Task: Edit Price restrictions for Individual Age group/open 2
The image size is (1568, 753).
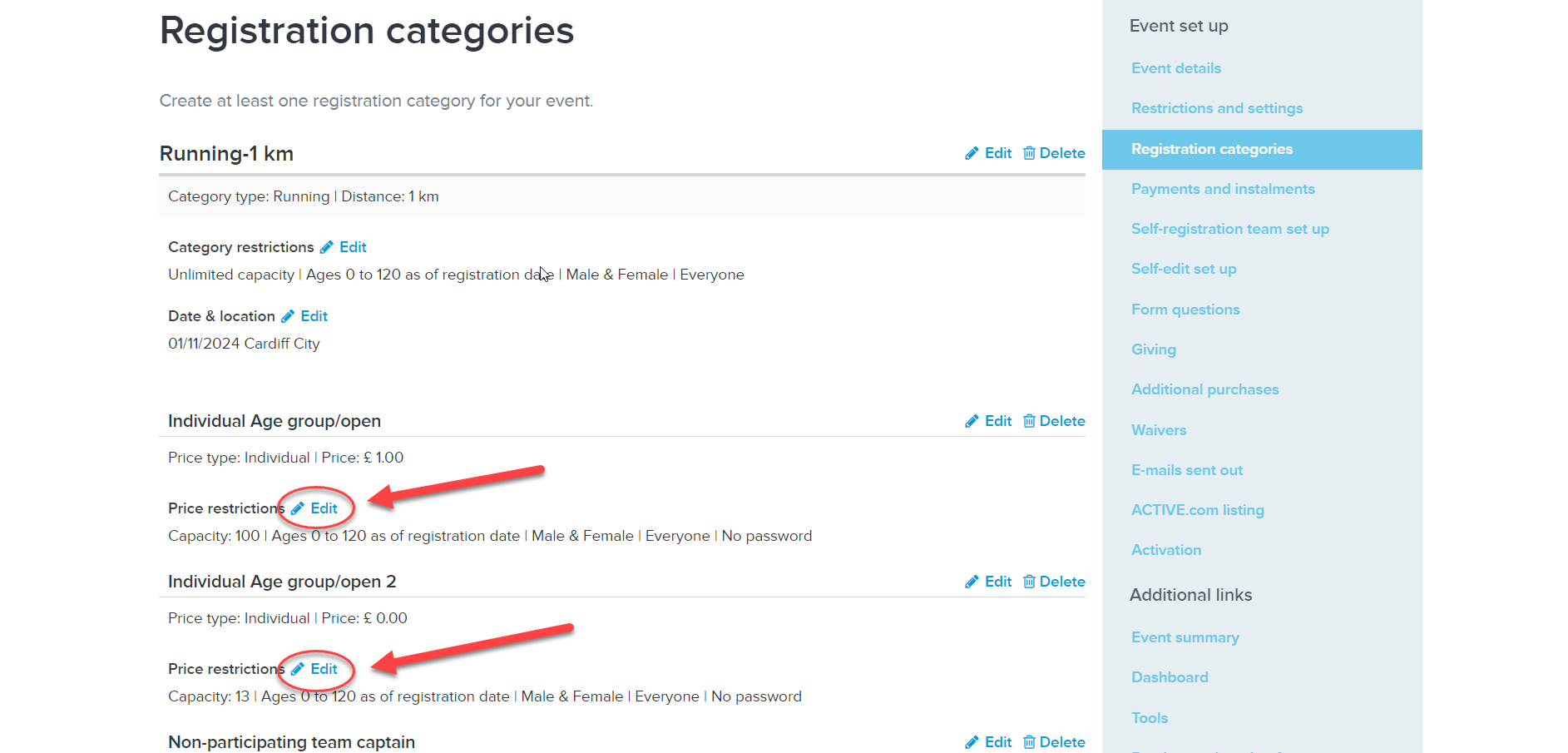Action: tap(314, 669)
